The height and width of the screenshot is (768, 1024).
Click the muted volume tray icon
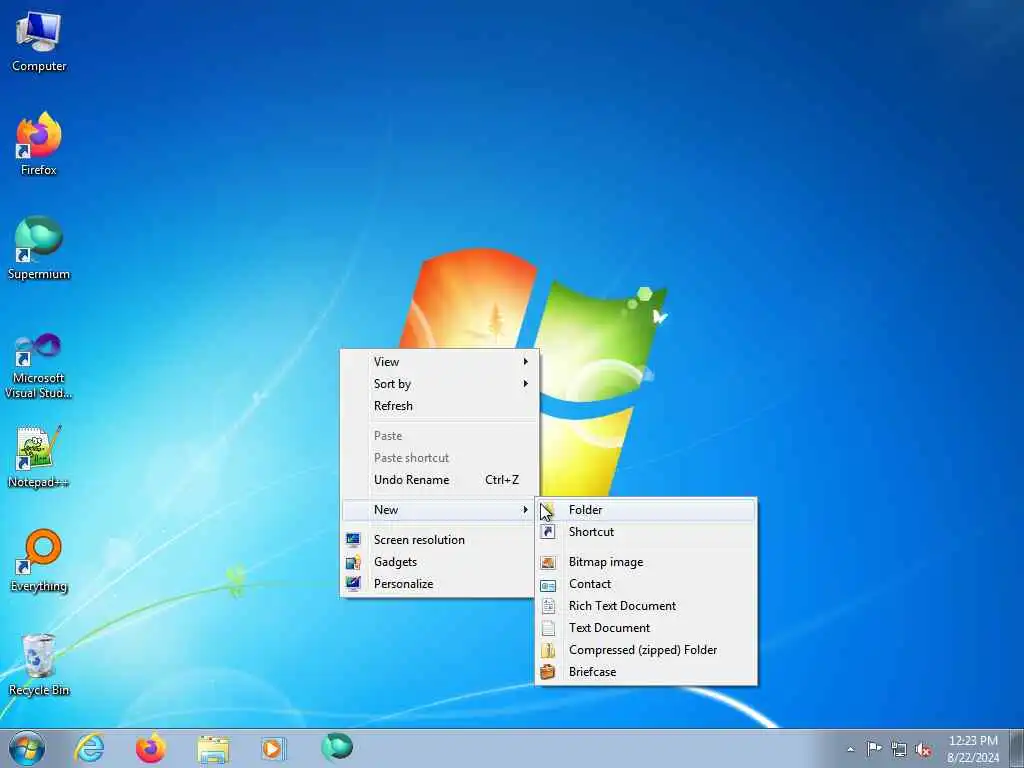click(x=923, y=749)
